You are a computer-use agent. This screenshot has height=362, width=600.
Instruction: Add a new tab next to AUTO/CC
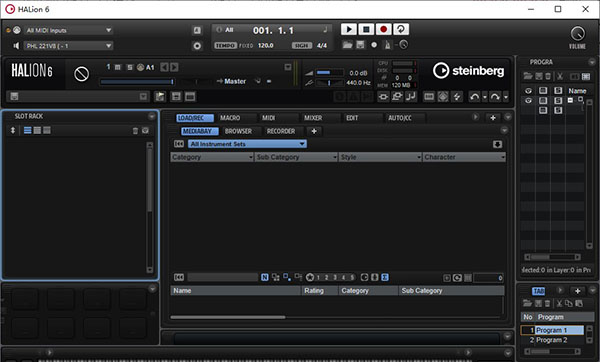(x=493, y=118)
